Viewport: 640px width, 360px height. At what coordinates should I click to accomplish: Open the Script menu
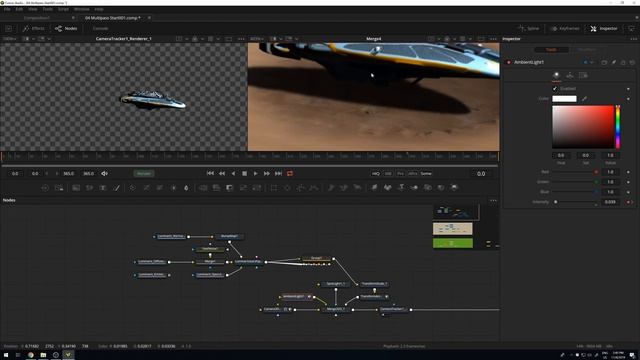[63, 9]
